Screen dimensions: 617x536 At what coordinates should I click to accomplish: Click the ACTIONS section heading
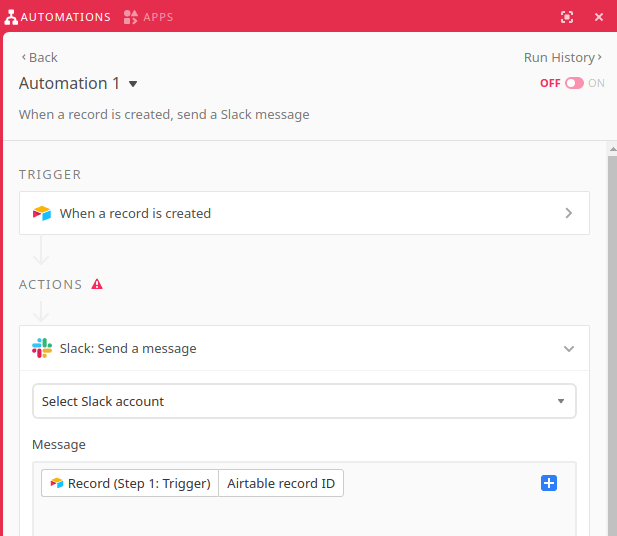50,284
